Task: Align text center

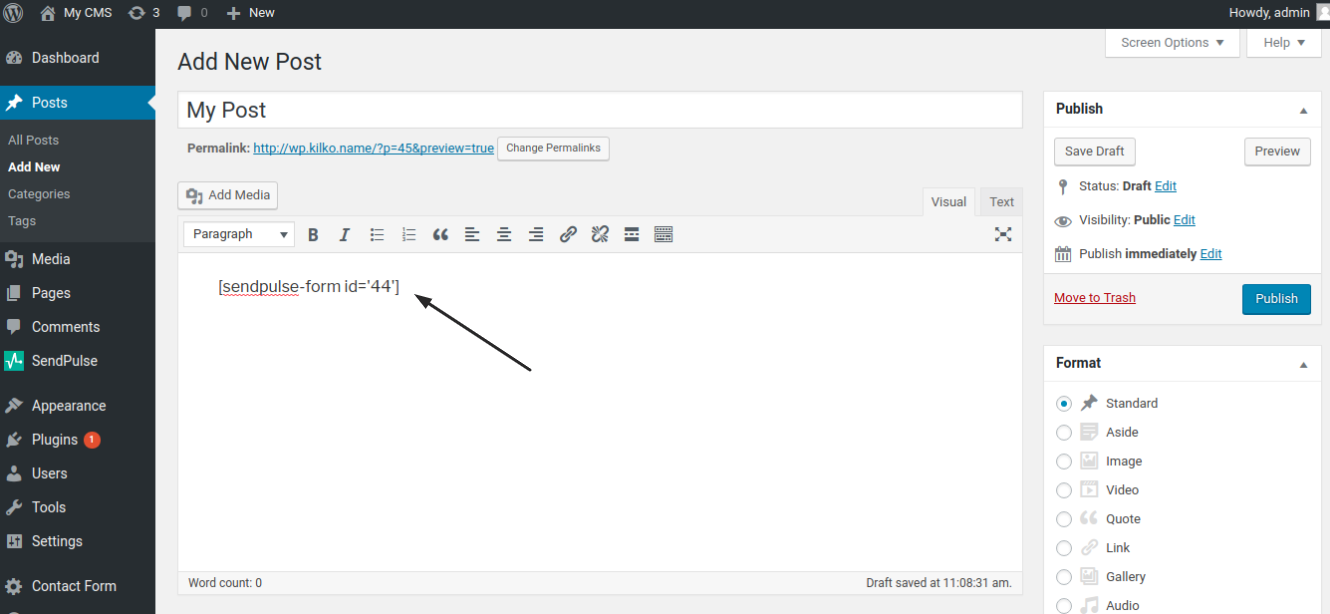Action: [504, 234]
